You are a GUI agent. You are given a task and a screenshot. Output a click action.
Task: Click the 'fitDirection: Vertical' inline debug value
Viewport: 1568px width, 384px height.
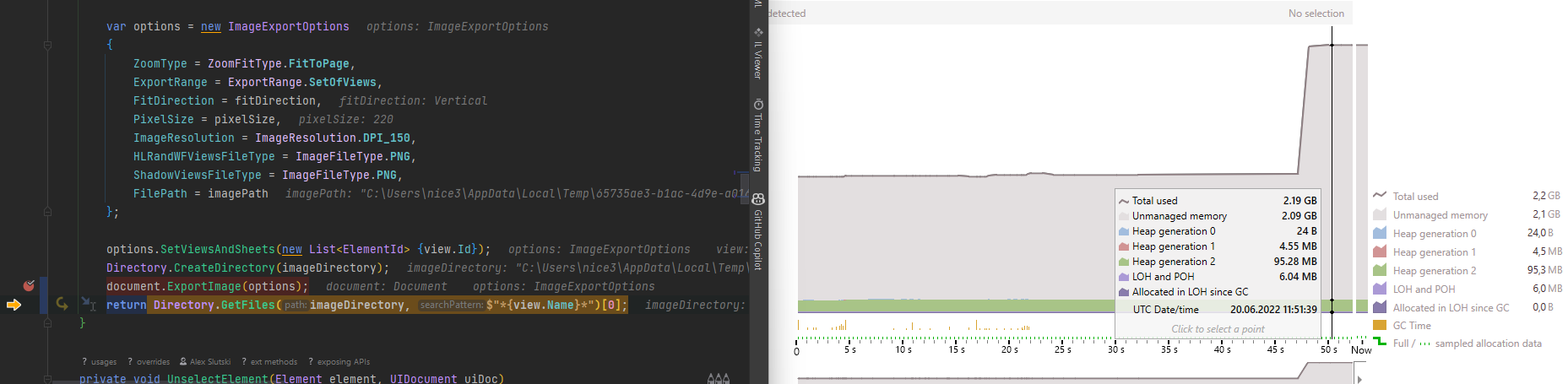point(414,101)
